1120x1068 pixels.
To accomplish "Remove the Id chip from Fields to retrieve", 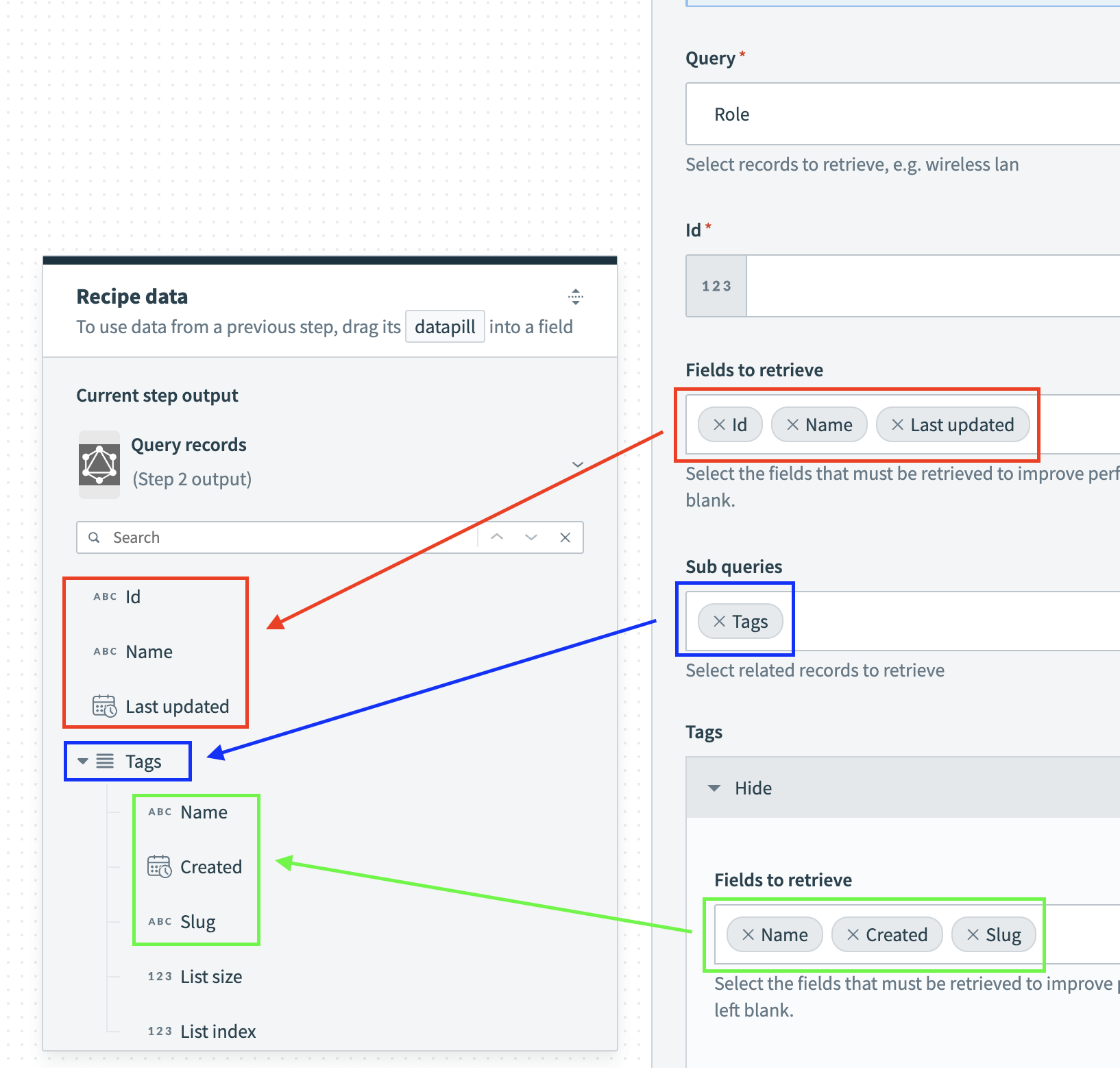I will [718, 424].
